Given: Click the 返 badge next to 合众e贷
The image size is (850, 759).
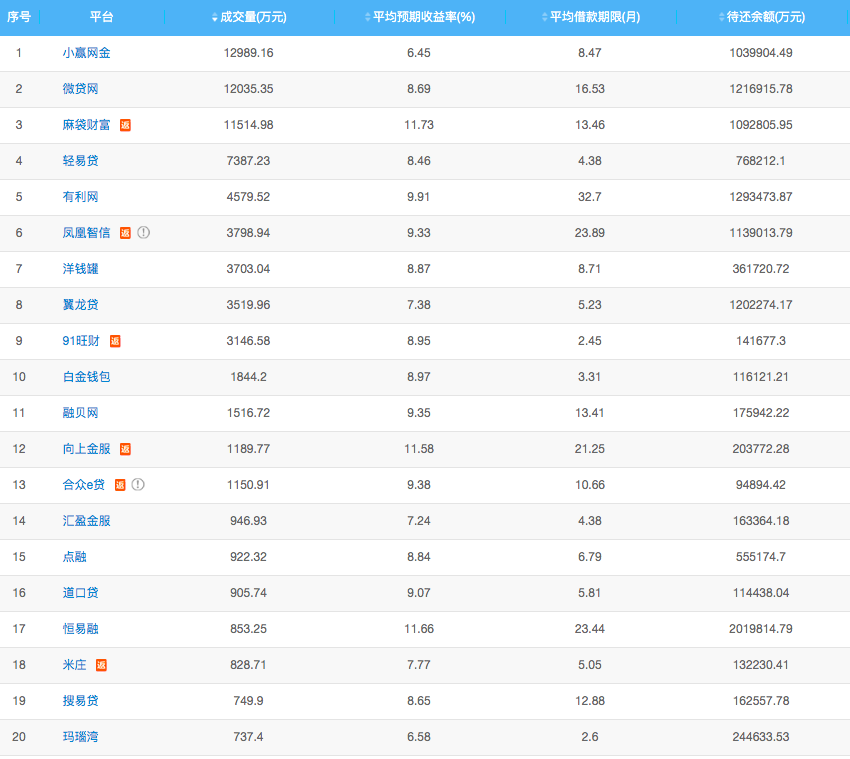Looking at the screenshot, I should [120, 485].
